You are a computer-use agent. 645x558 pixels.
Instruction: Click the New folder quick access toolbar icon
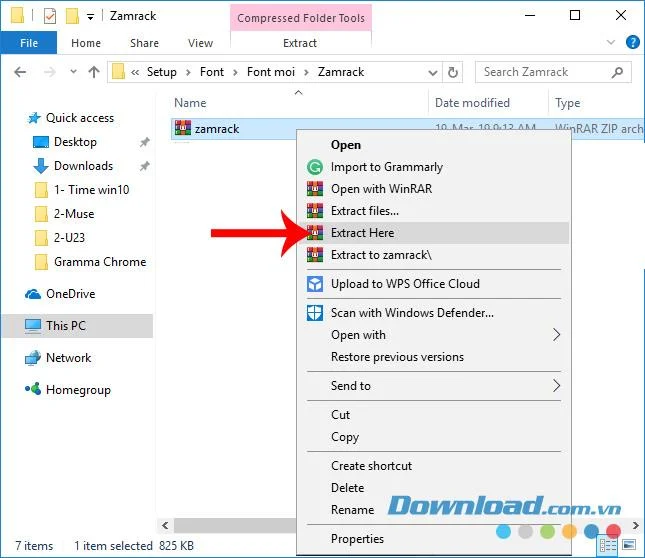72,16
